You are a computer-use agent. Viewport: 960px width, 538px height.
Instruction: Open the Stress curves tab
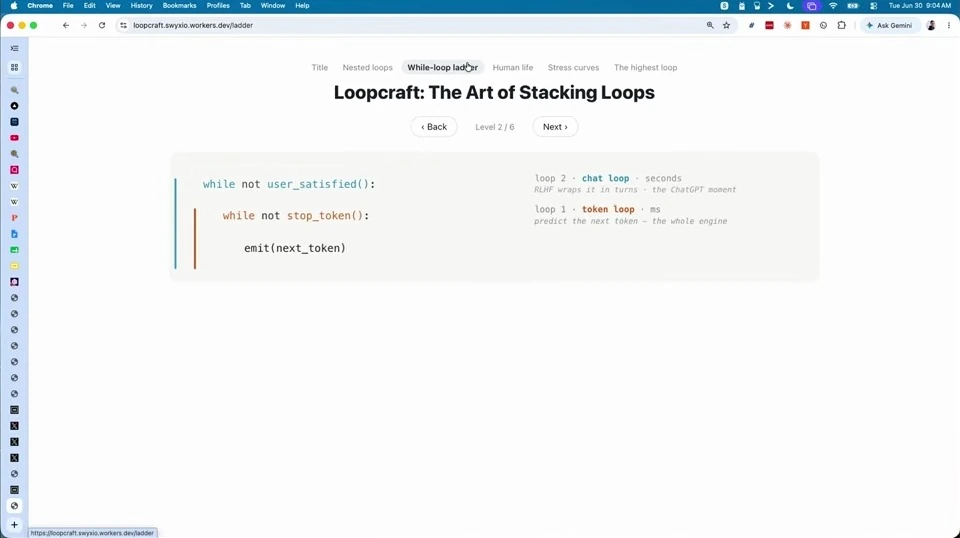(x=573, y=67)
